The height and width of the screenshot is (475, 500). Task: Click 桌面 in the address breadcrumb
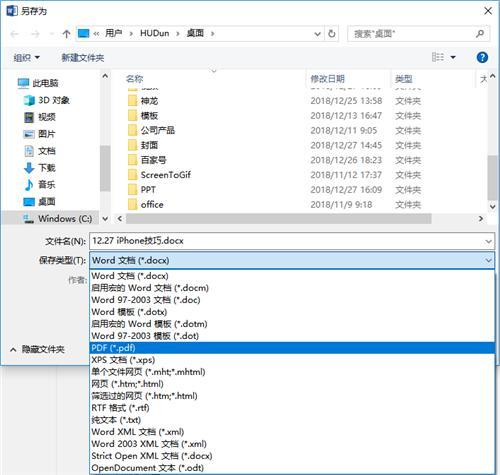[x=195, y=33]
